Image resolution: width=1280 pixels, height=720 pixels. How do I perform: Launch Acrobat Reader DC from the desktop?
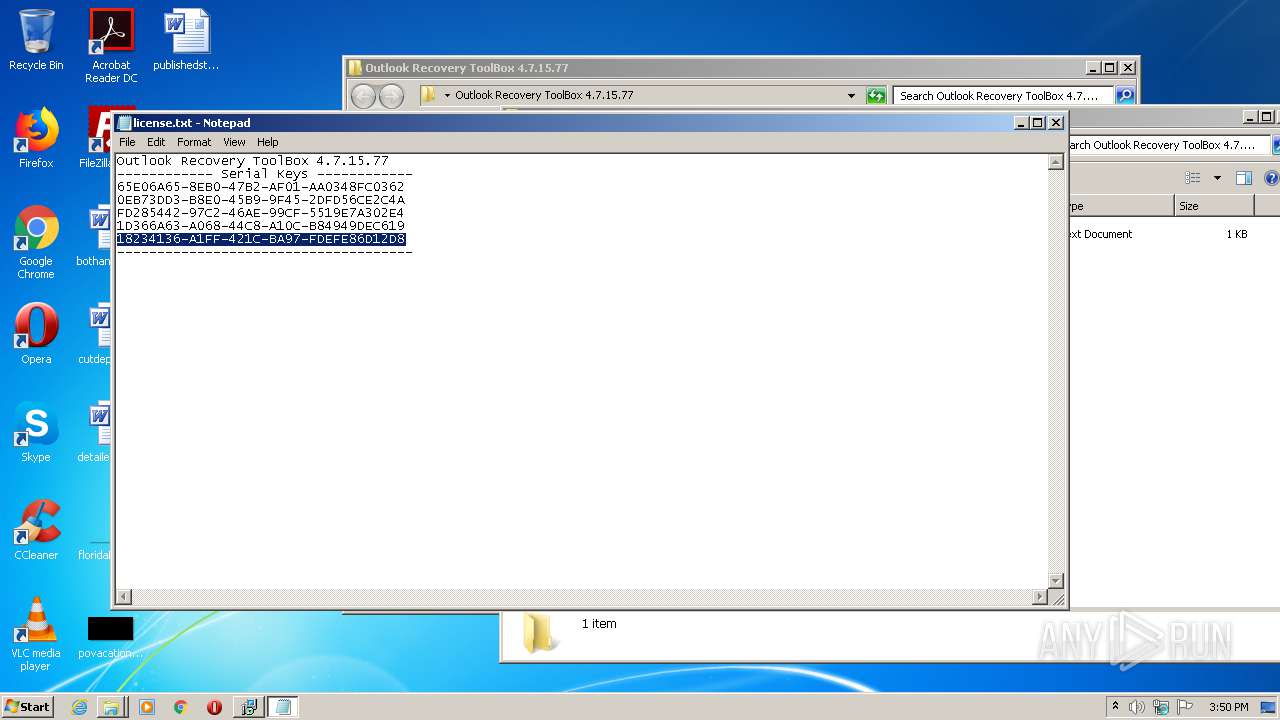111,46
